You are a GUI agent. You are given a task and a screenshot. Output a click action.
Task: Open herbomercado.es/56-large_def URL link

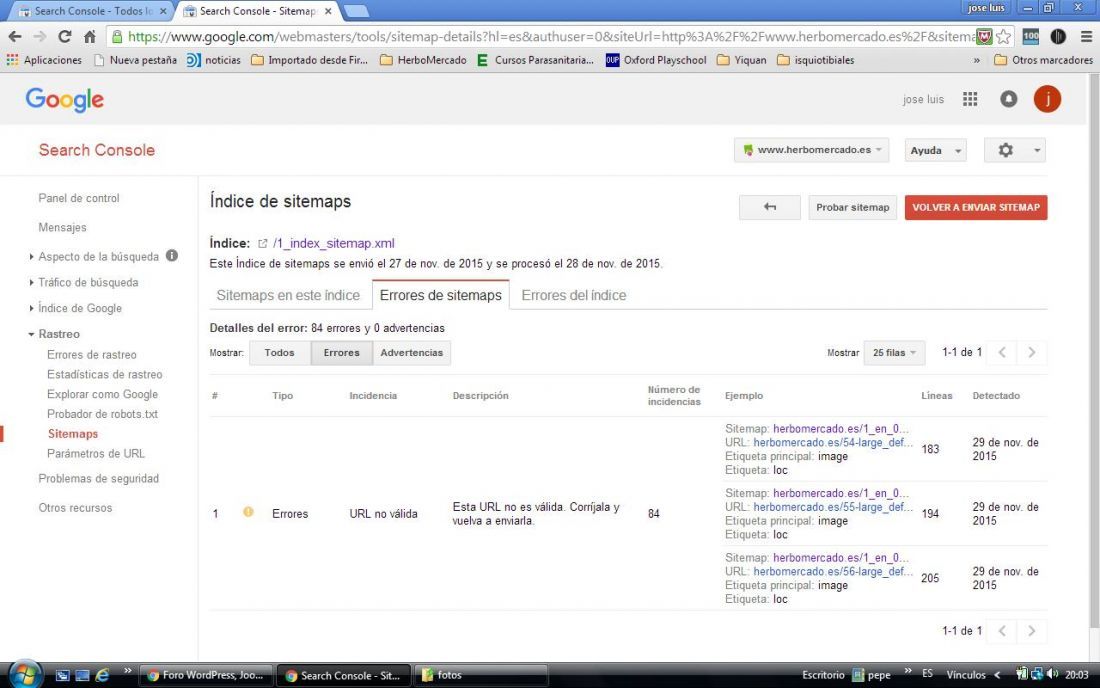[x=833, y=572]
